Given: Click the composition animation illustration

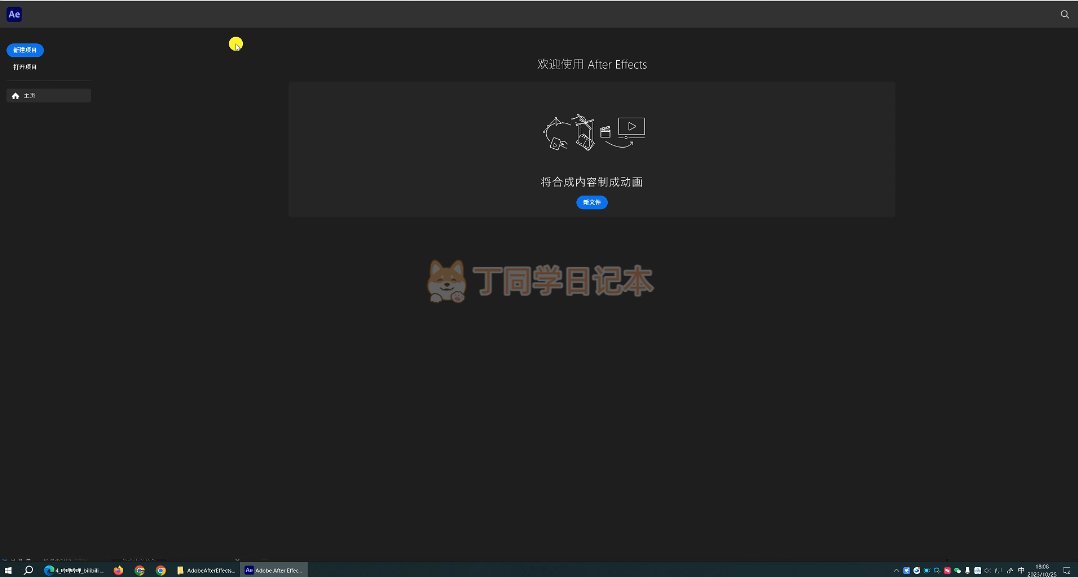Looking at the screenshot, I should (593, 133).
